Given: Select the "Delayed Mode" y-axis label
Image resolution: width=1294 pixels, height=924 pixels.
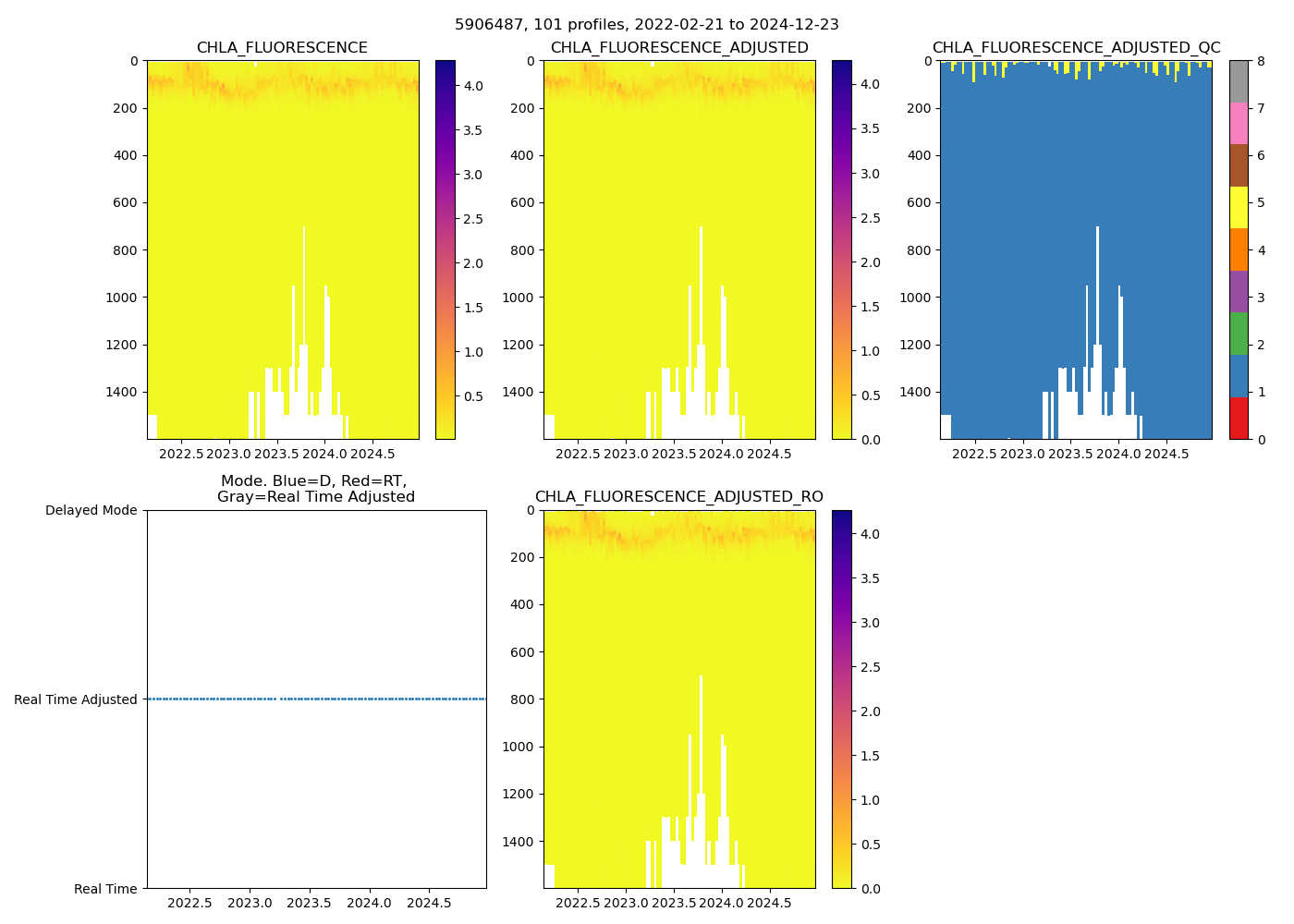Looking at the screenshot, I should (x=91, y=510).
